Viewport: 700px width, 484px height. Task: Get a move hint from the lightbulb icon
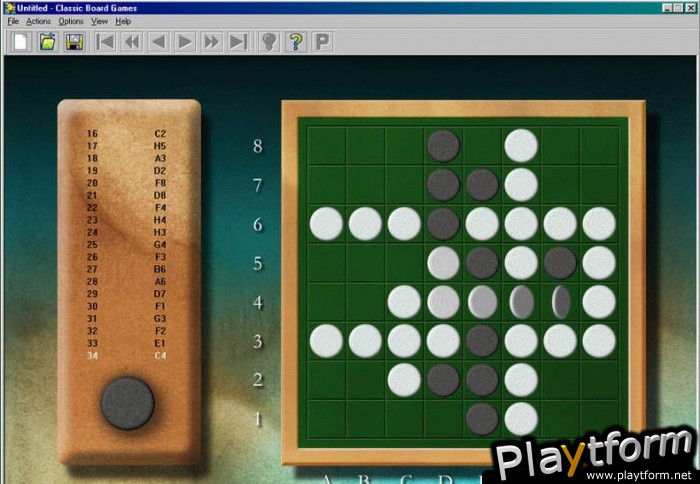[x=269, y=42]
